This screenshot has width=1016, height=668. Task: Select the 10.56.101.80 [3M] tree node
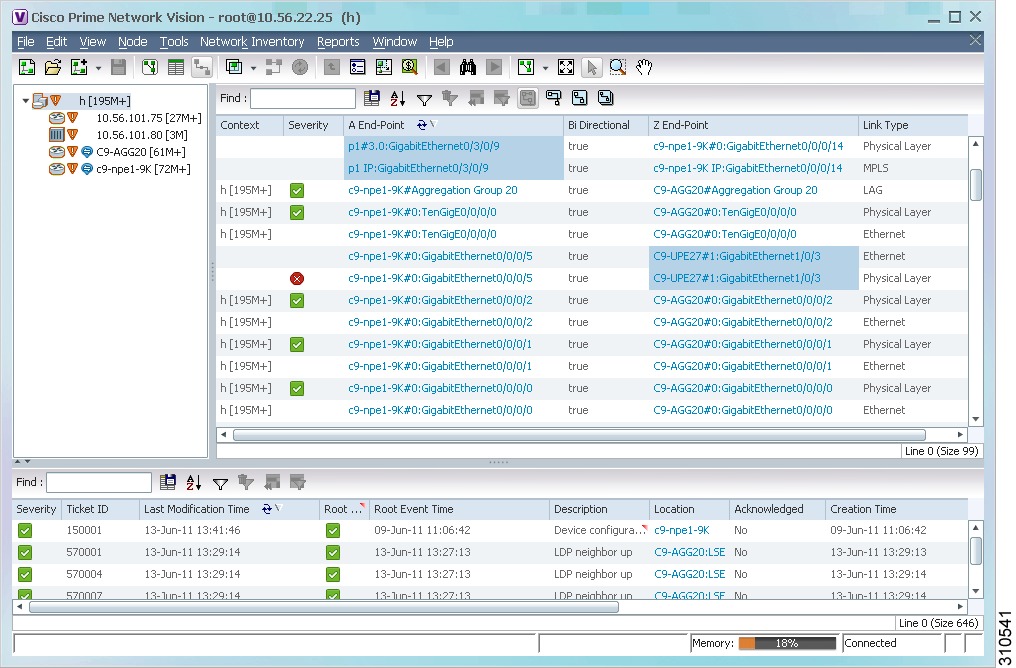pos(142,135)
